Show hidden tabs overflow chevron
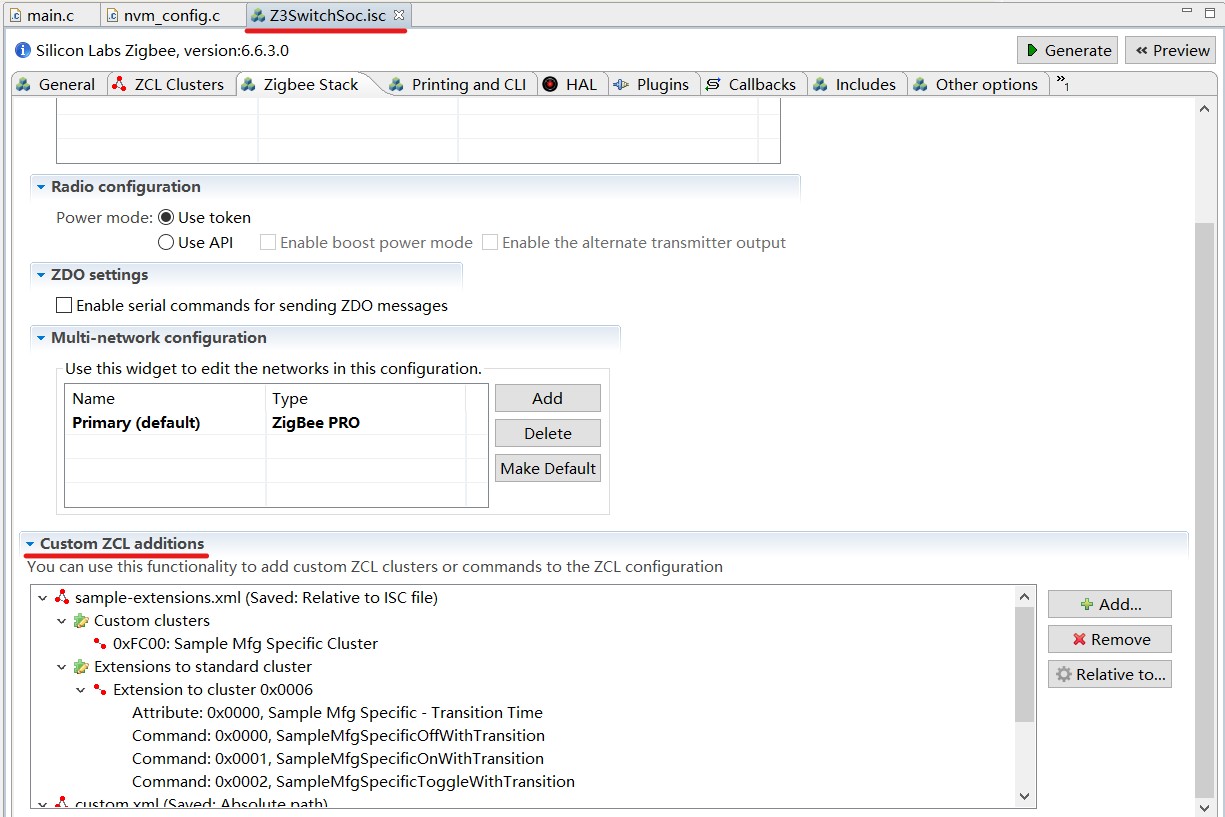 (1062, 84)
